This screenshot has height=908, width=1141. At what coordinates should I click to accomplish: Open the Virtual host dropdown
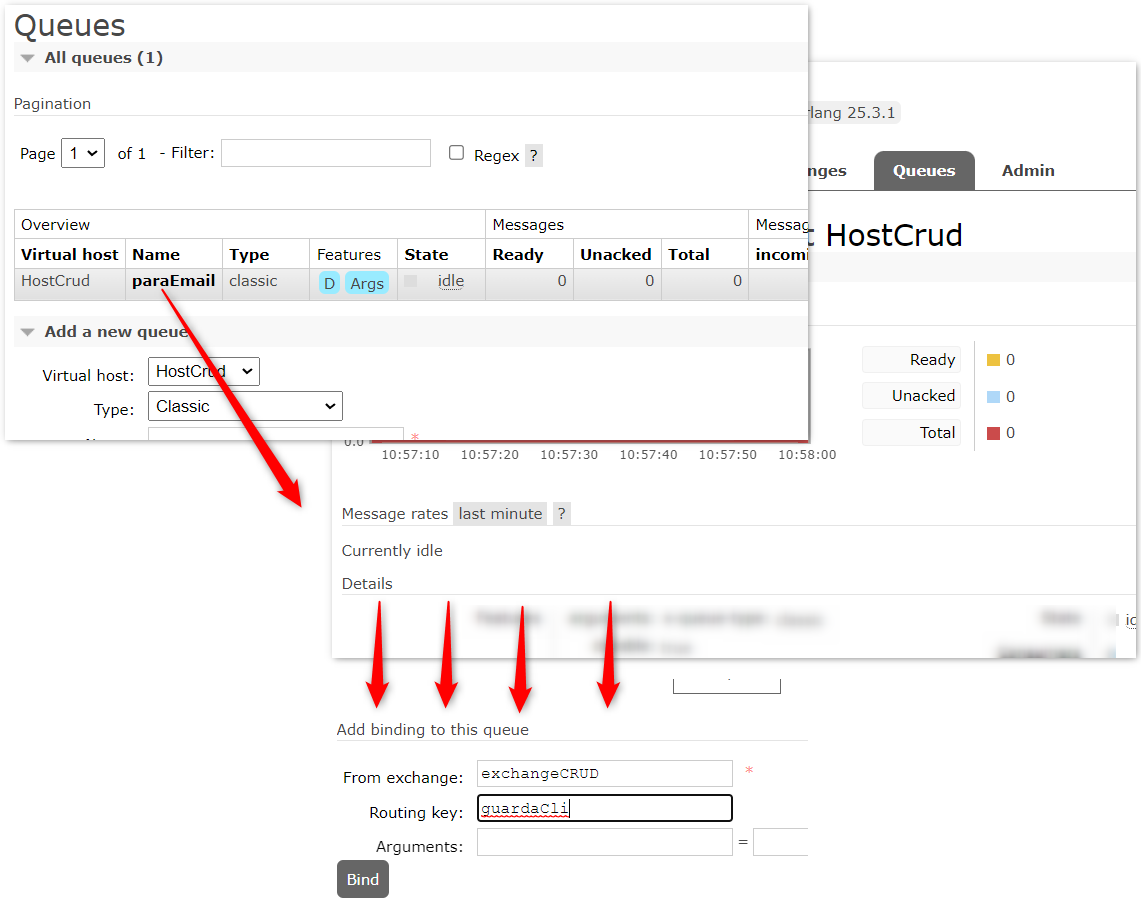203,372
